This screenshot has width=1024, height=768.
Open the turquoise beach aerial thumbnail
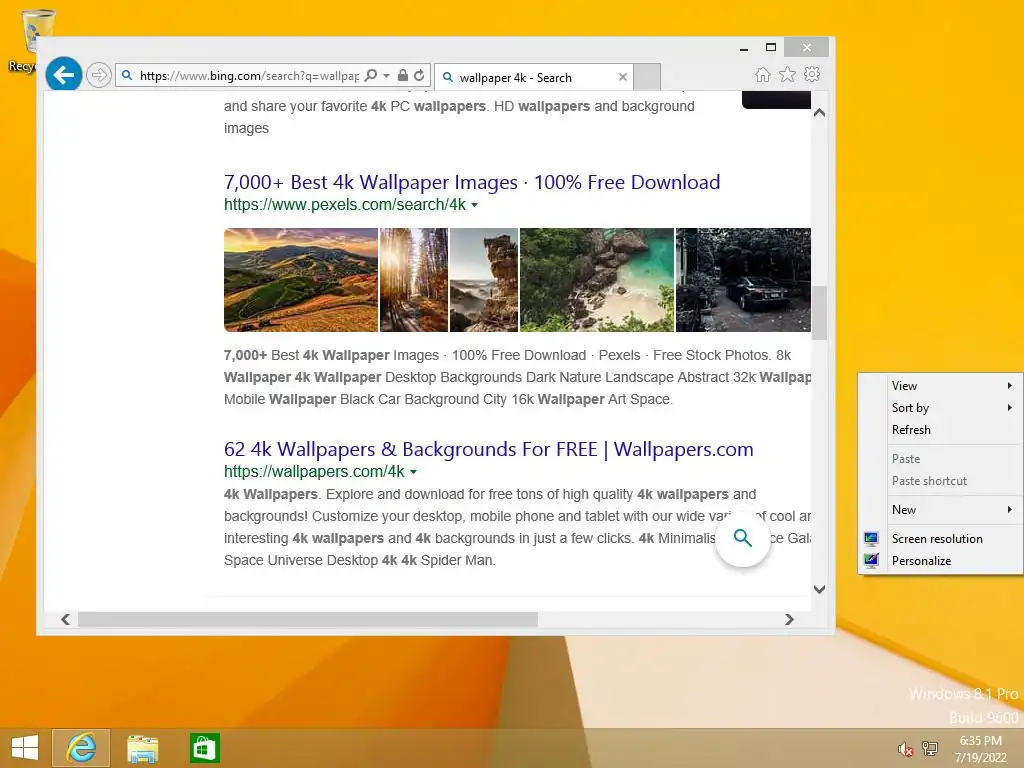[x=597, y=280]
